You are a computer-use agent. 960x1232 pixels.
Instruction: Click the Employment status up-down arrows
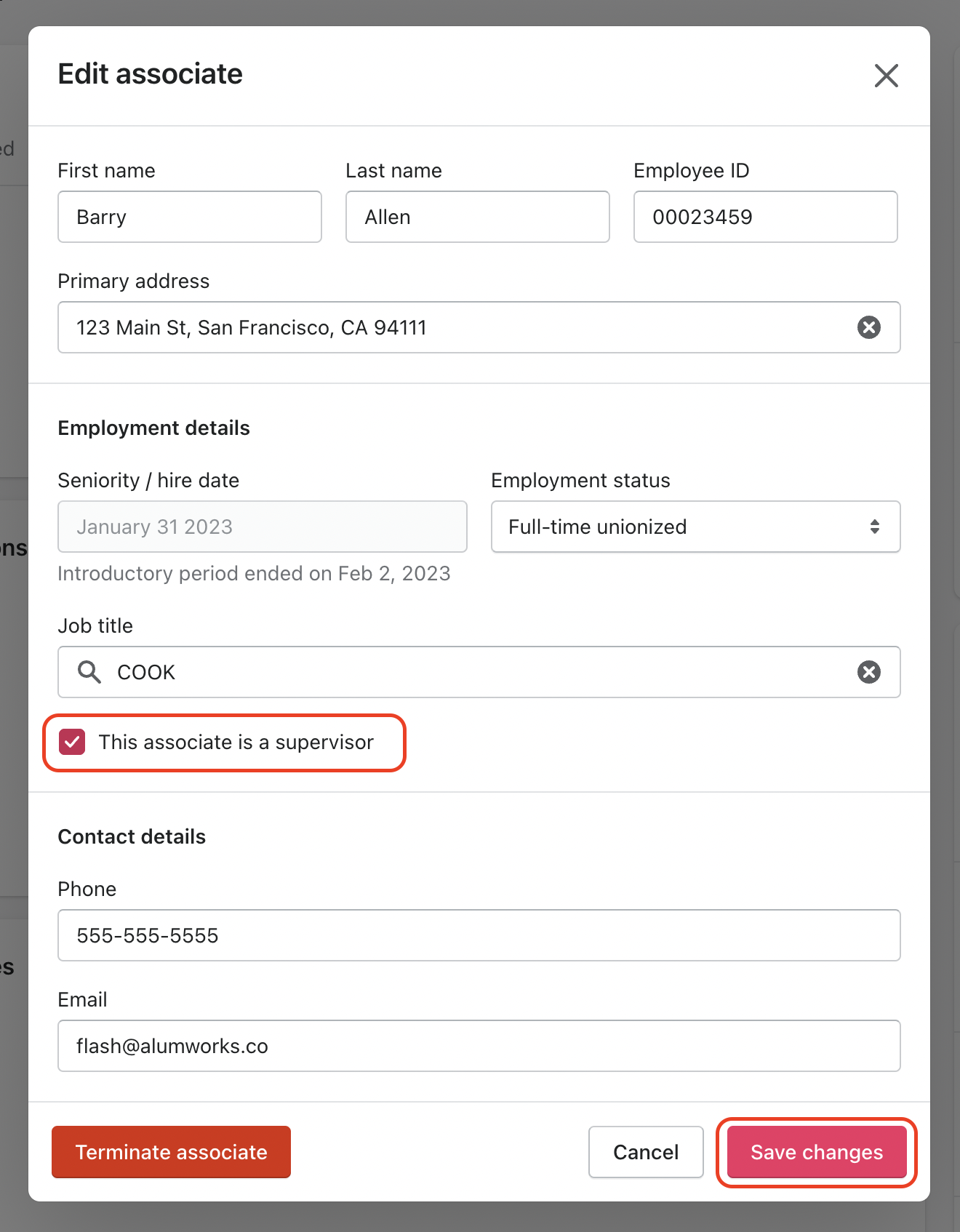tap(874, 527)
